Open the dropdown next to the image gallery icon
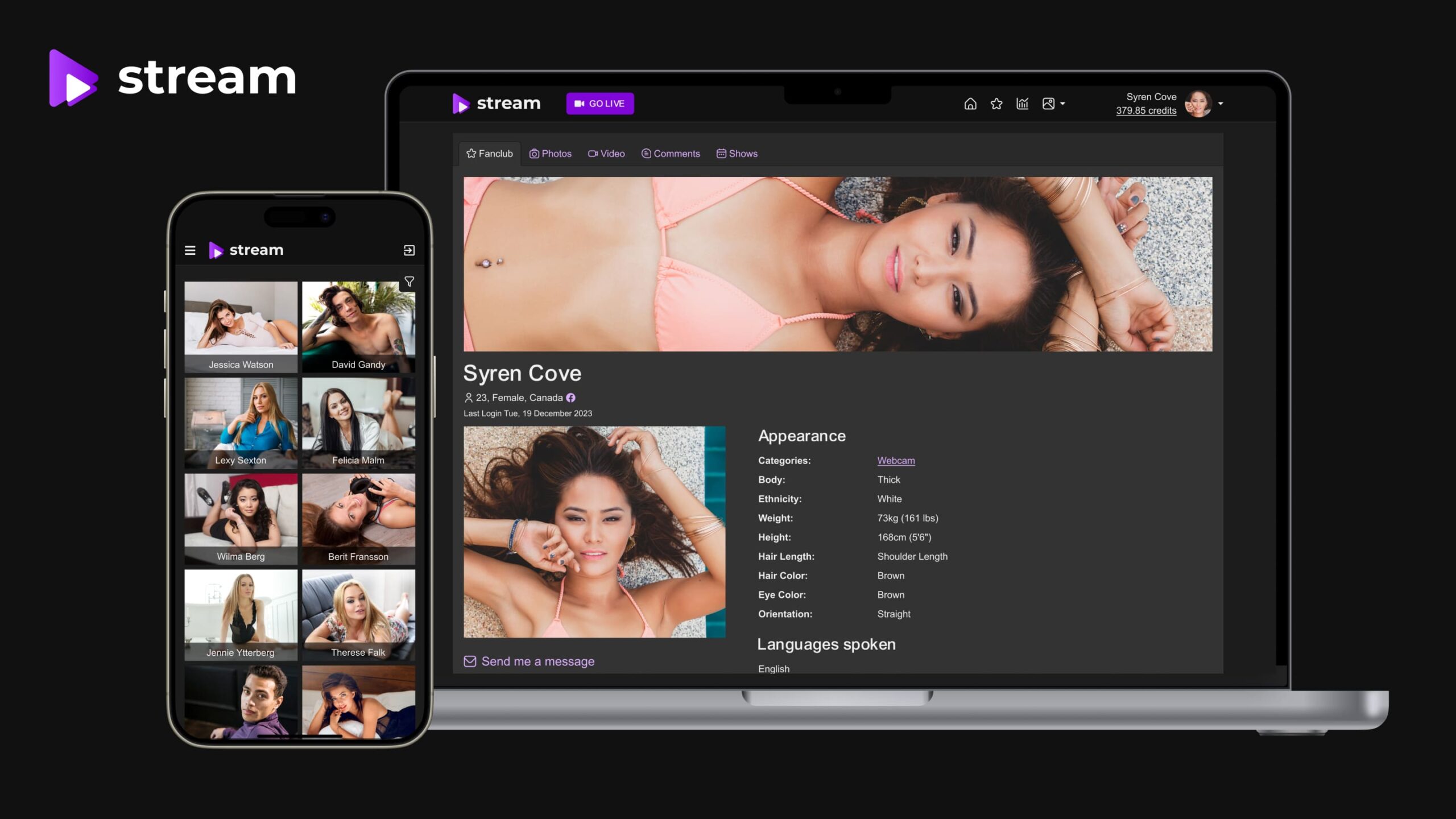This screenshot has height=819, width=1456. 1063,104
